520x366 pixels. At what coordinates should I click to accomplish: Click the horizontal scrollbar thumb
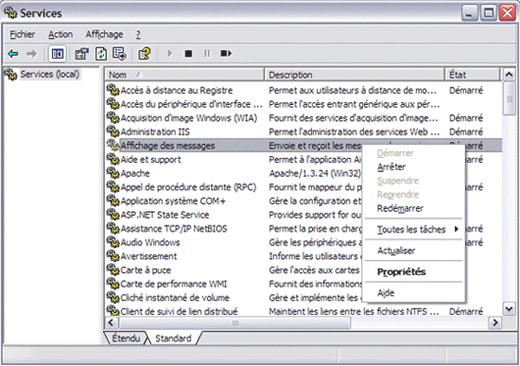click(x=235, y=323)
